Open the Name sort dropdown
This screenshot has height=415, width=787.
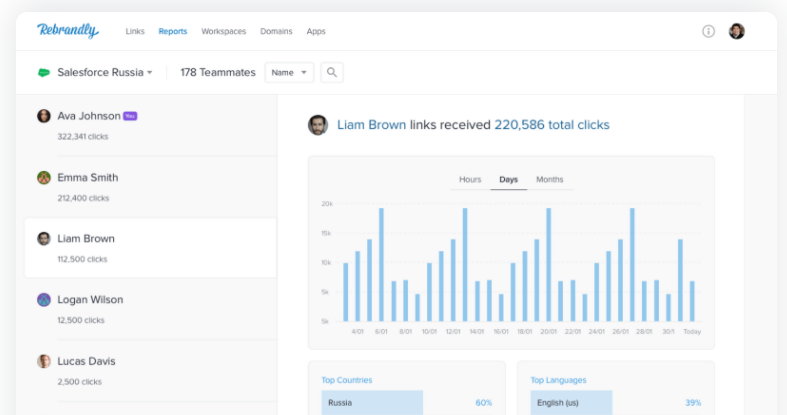289,72
